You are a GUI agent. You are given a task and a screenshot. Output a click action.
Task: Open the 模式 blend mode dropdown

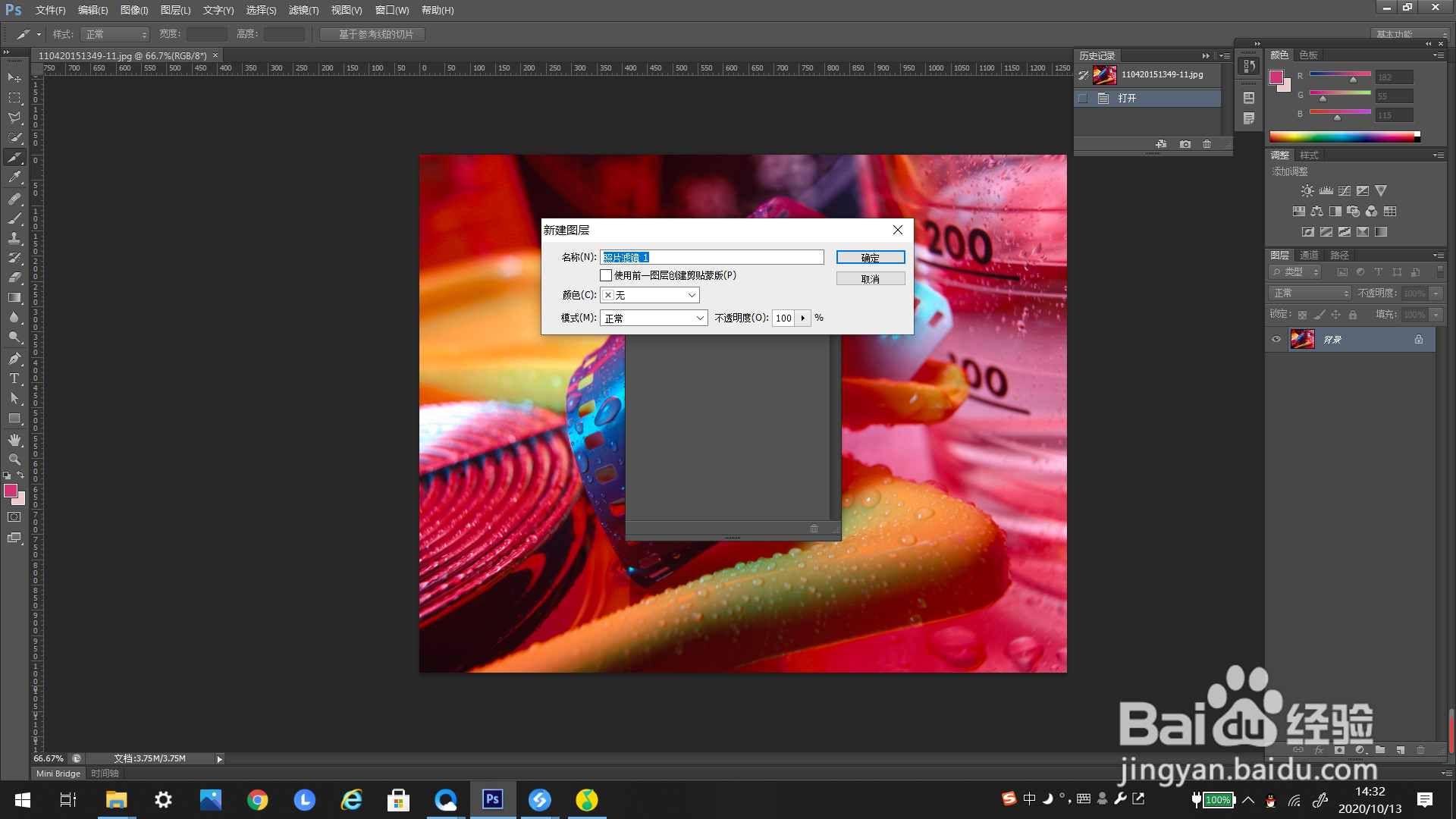654,318
